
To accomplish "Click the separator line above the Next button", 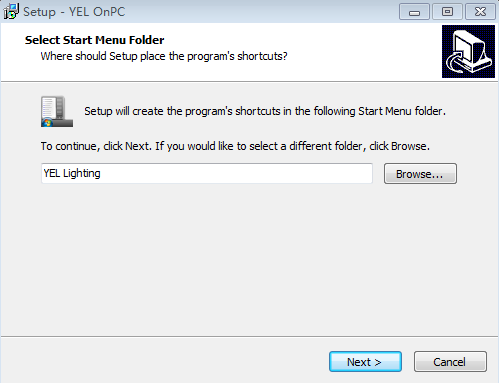I will 249,336.
